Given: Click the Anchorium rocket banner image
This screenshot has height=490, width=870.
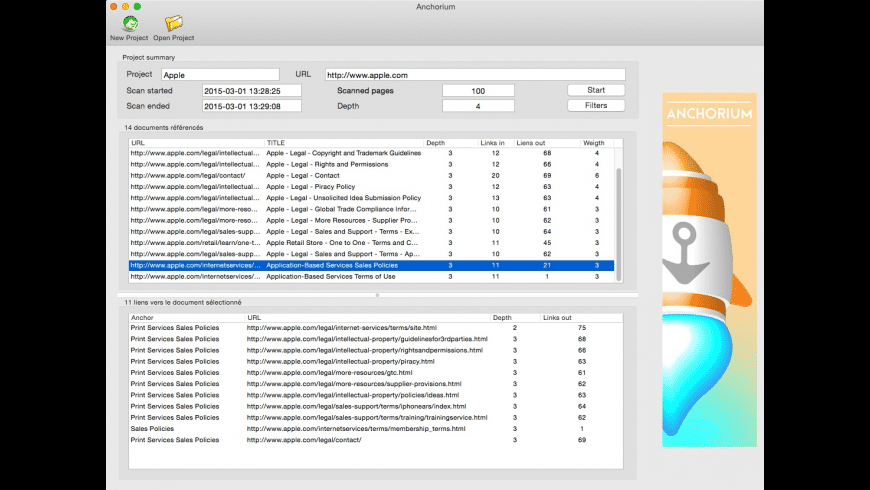Looking at the screenshot, I should tap(709, 270).
